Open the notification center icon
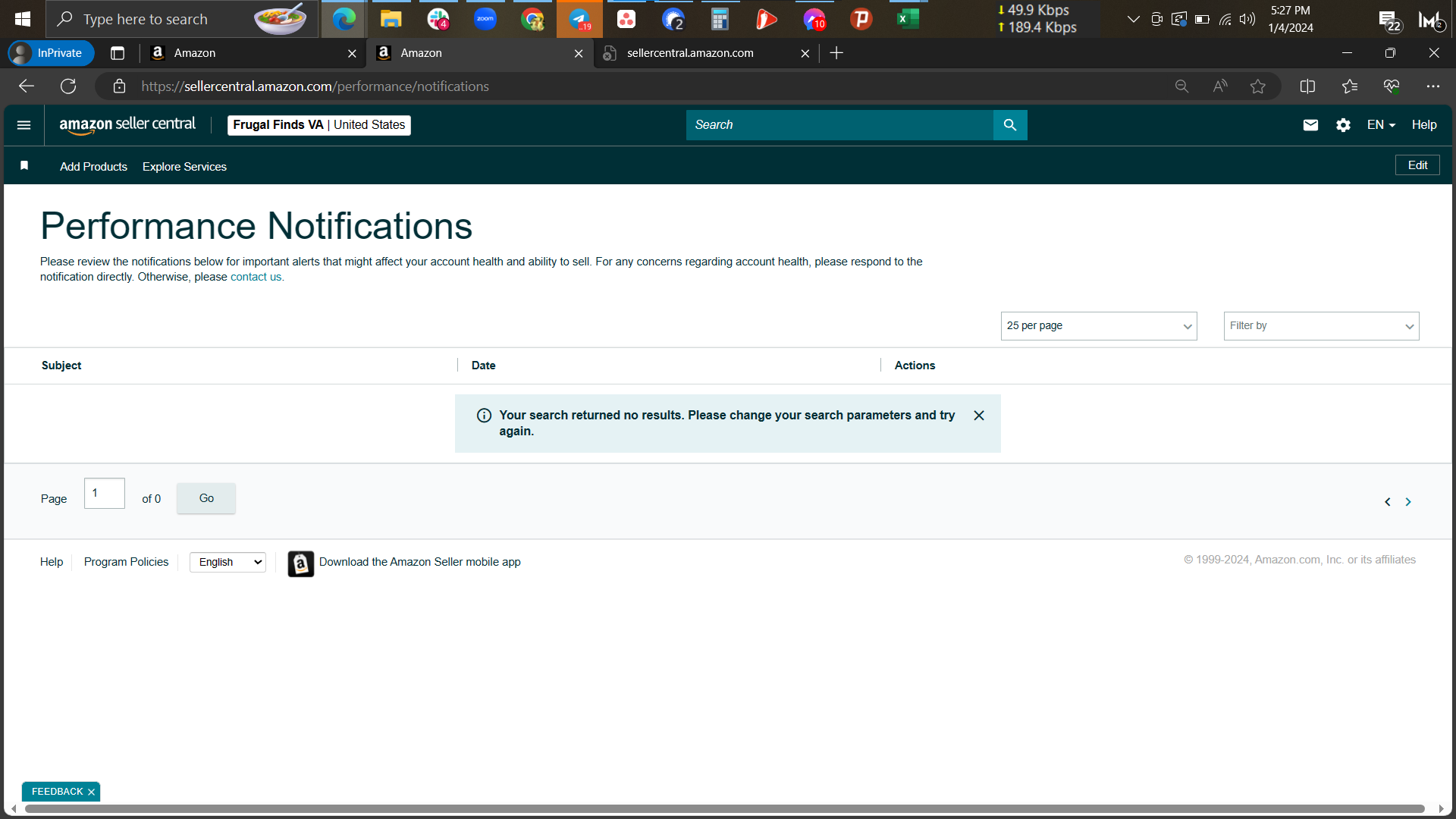 (x=1389, y=20)
